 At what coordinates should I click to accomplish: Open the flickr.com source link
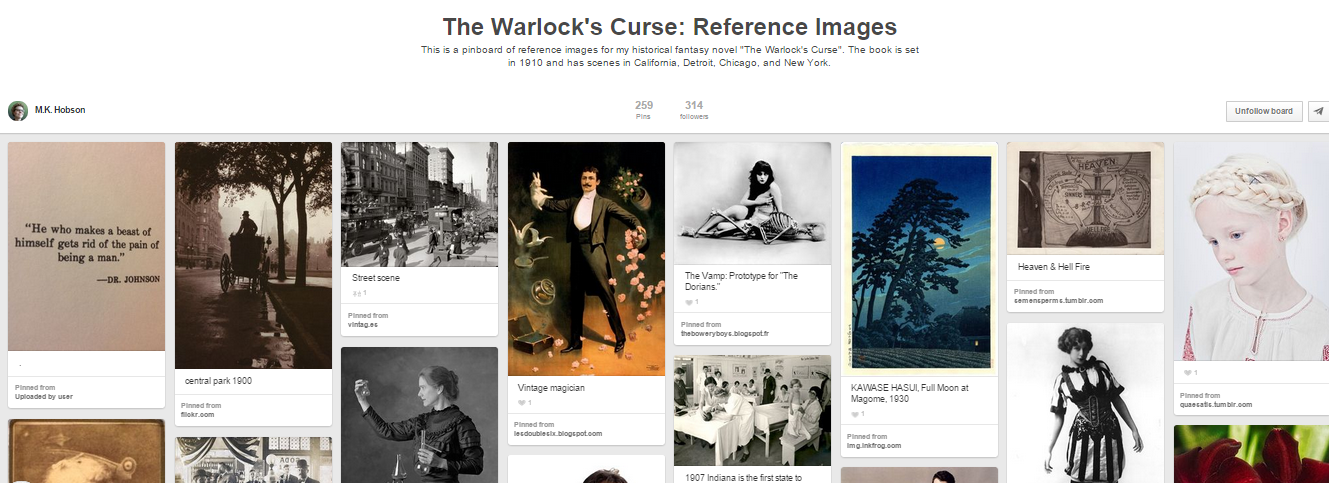pos(199,414)
